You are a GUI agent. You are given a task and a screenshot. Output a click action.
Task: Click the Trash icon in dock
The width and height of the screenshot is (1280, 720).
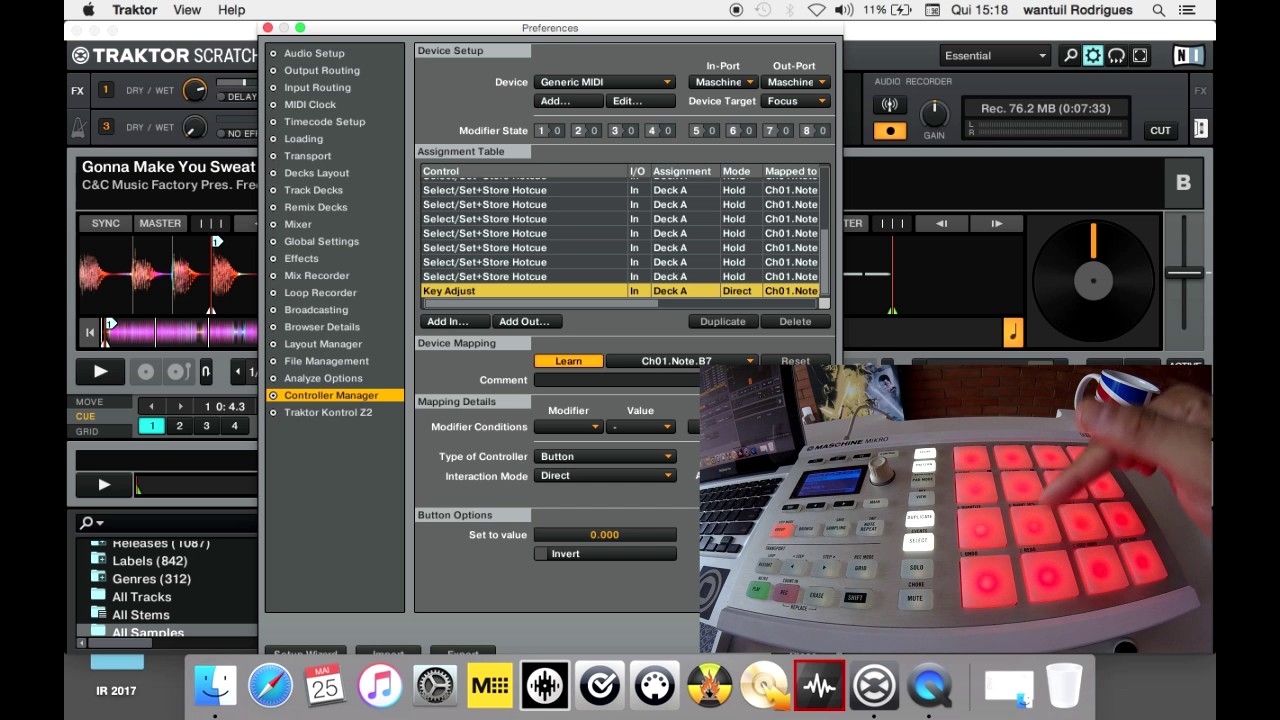coord(1064,686)
